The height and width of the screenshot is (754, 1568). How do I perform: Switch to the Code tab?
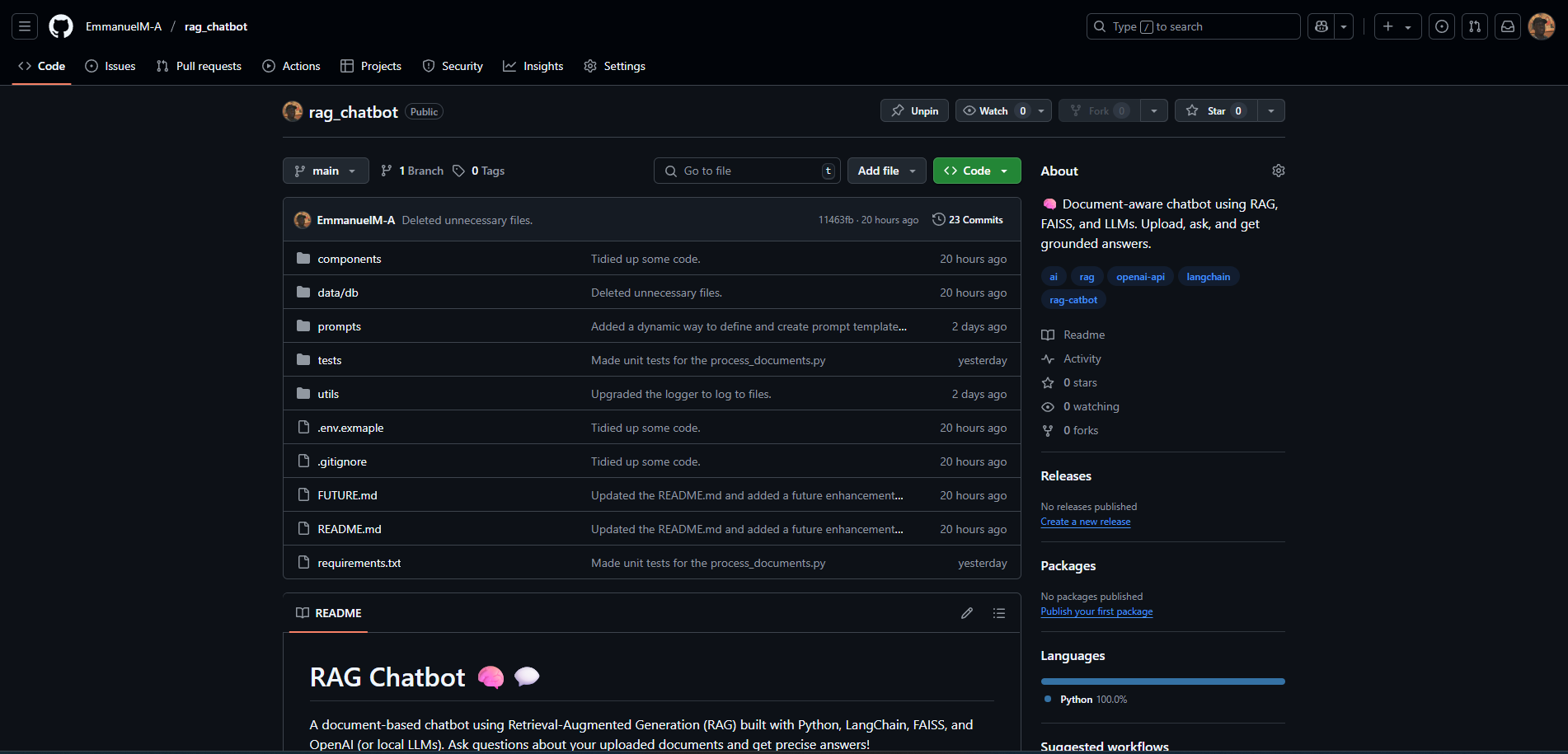point(42,66)
